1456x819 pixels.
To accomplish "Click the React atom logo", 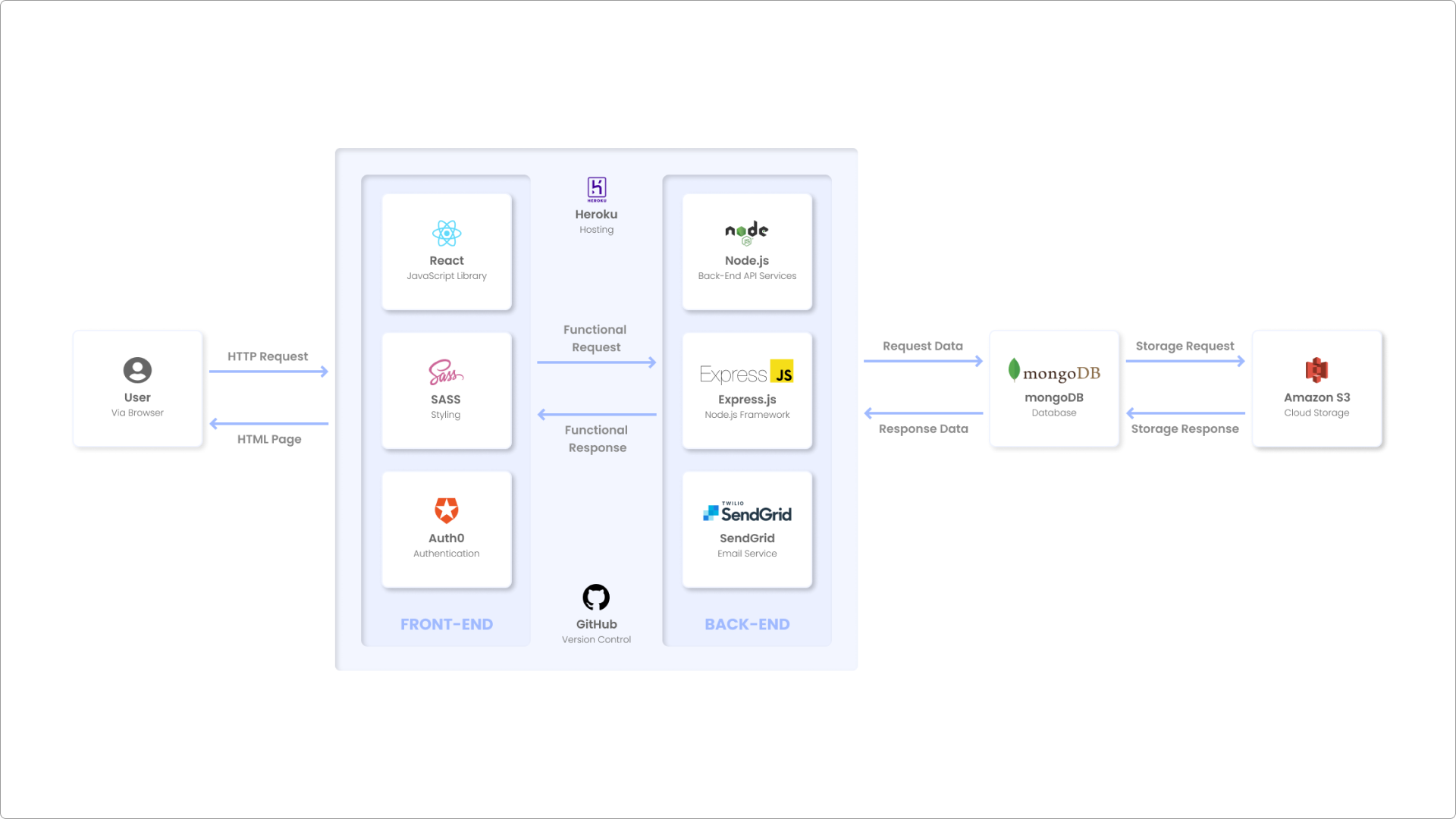I will point(447,234).
